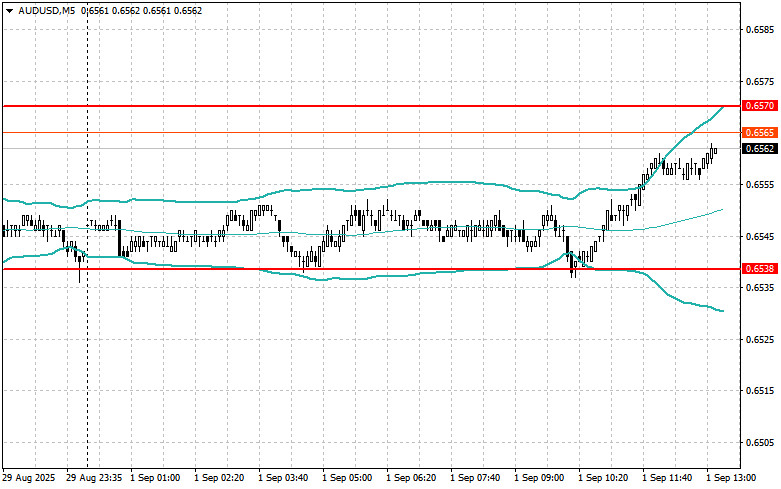Click the 29 Aug 23:35 time label
Screen dimensions: 781x489
pyautogui.click(x=94, y=478)
